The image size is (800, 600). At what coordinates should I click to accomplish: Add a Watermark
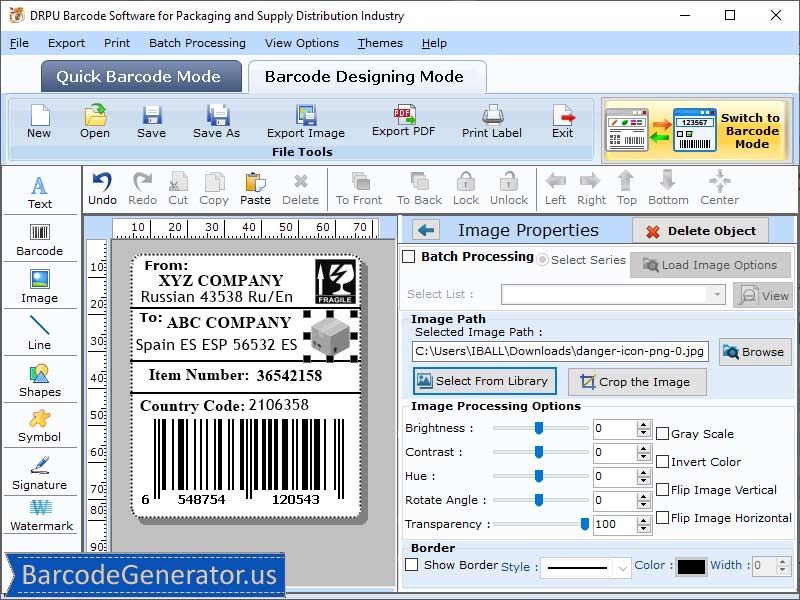coord(40,517)
